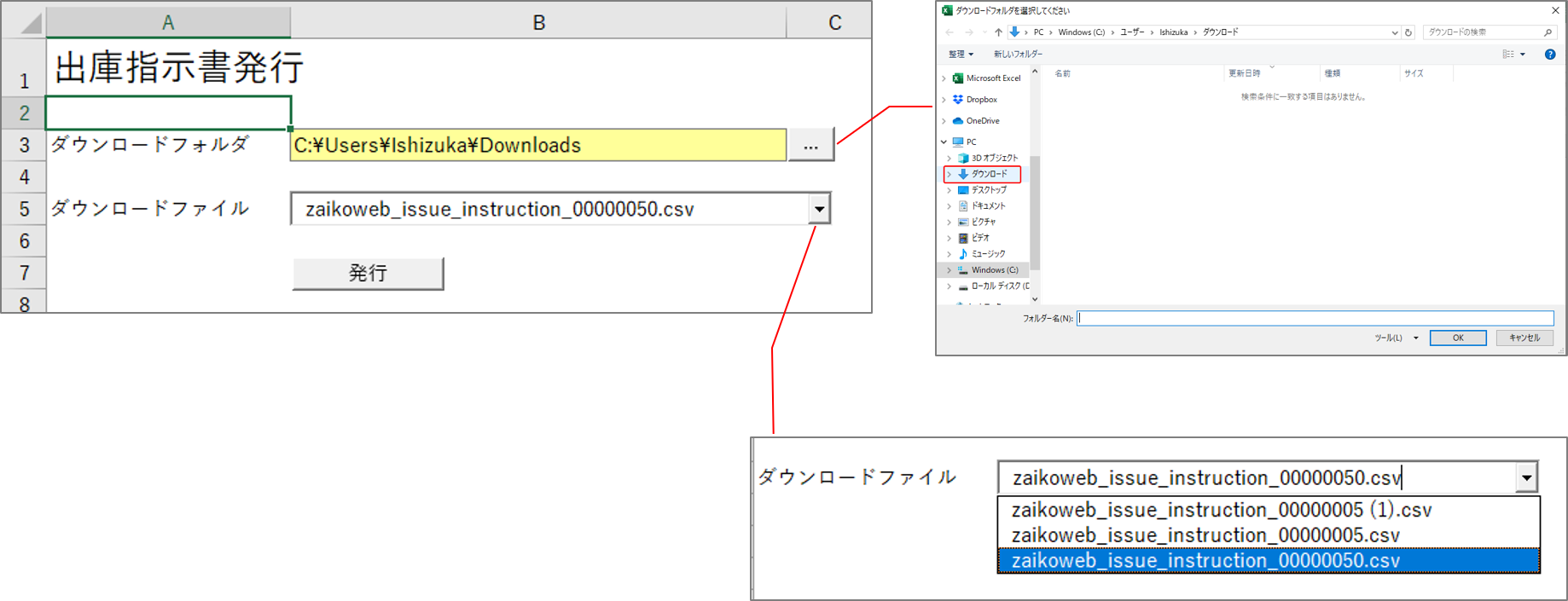Image resolution: width=1568 pixels, height=601 pixels.
Task: Open the 整理 menu in dialog
Action: pyautogui.click(x=960, y=55)
